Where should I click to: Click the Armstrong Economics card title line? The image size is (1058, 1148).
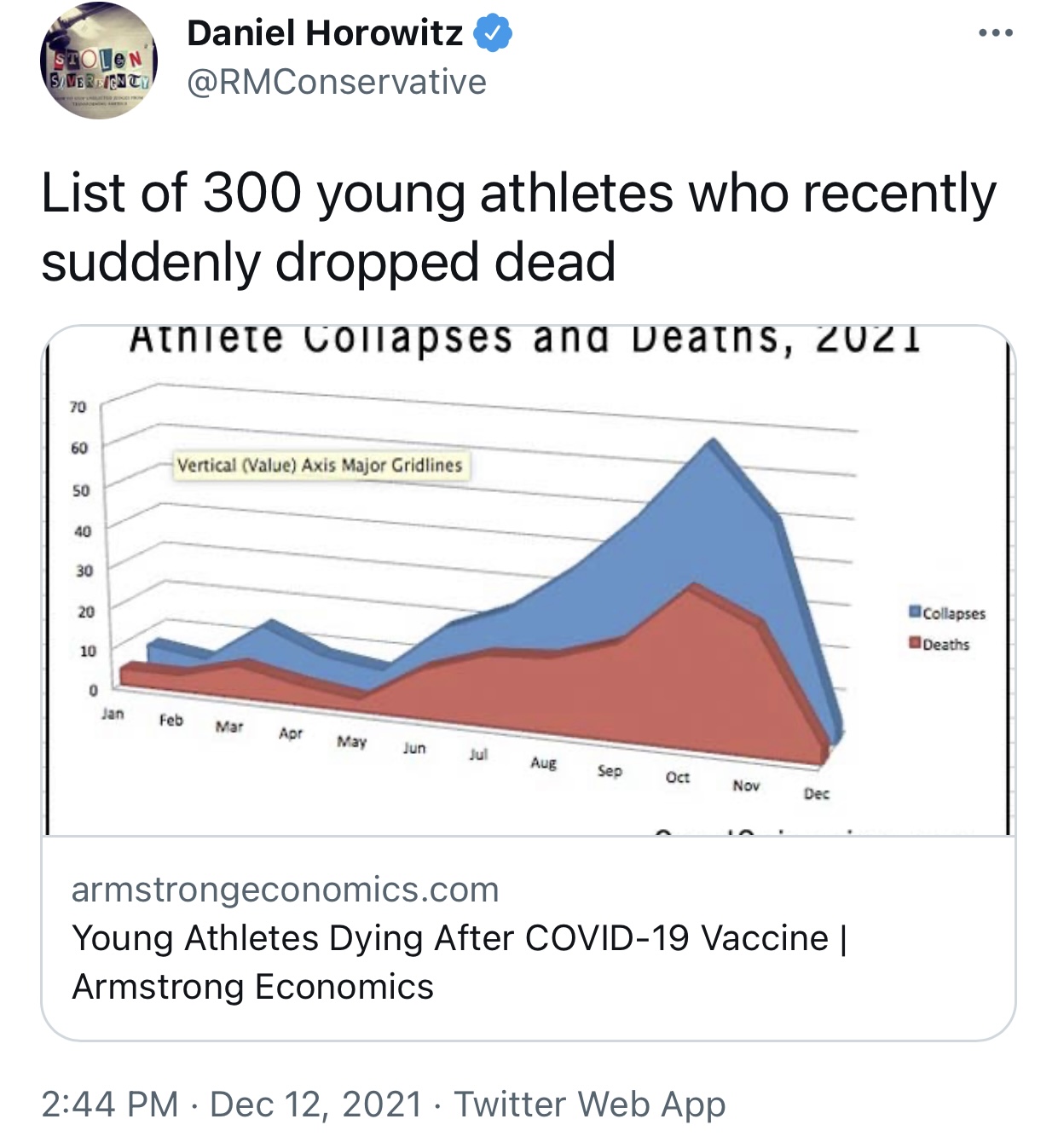[x=252, y=987]
